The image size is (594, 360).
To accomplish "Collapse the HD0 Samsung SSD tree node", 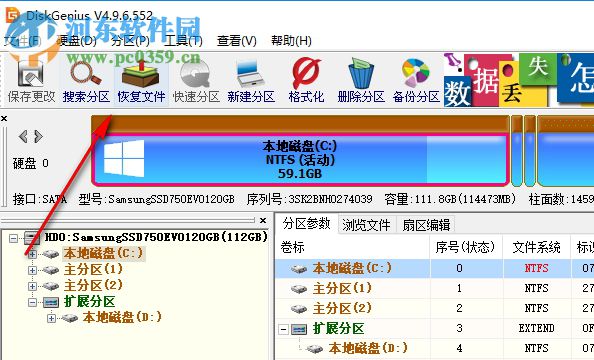I will 14,238.
